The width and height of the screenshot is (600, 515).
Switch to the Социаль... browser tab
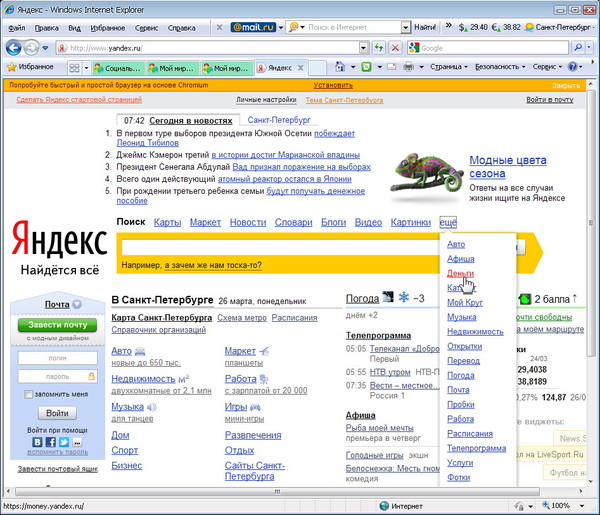tap(118, 68)
